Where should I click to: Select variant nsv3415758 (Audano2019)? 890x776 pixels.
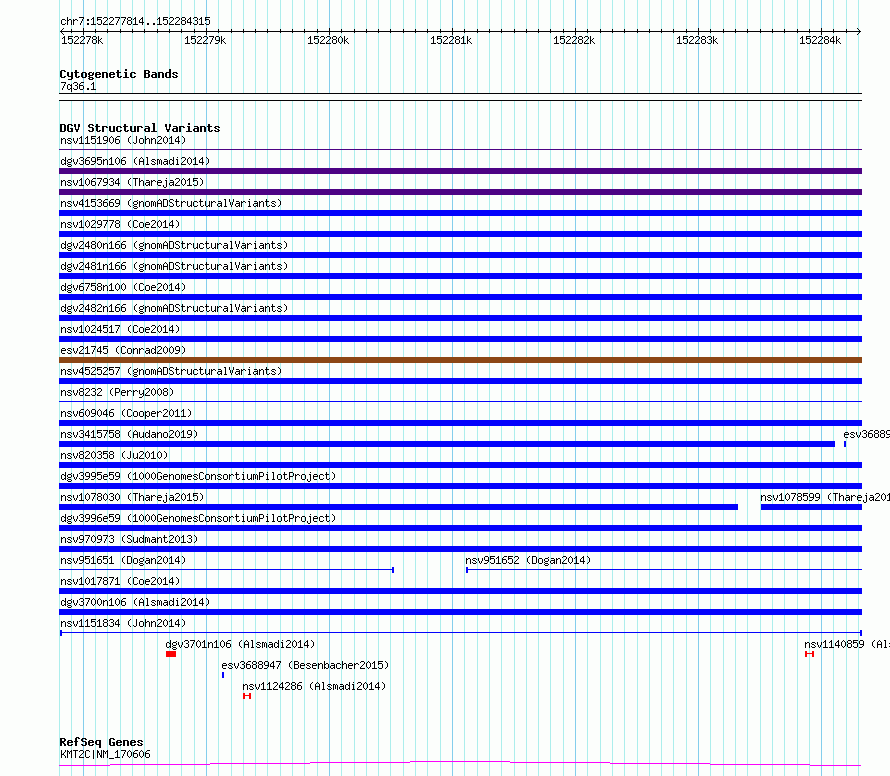click(x=129, y=434)
